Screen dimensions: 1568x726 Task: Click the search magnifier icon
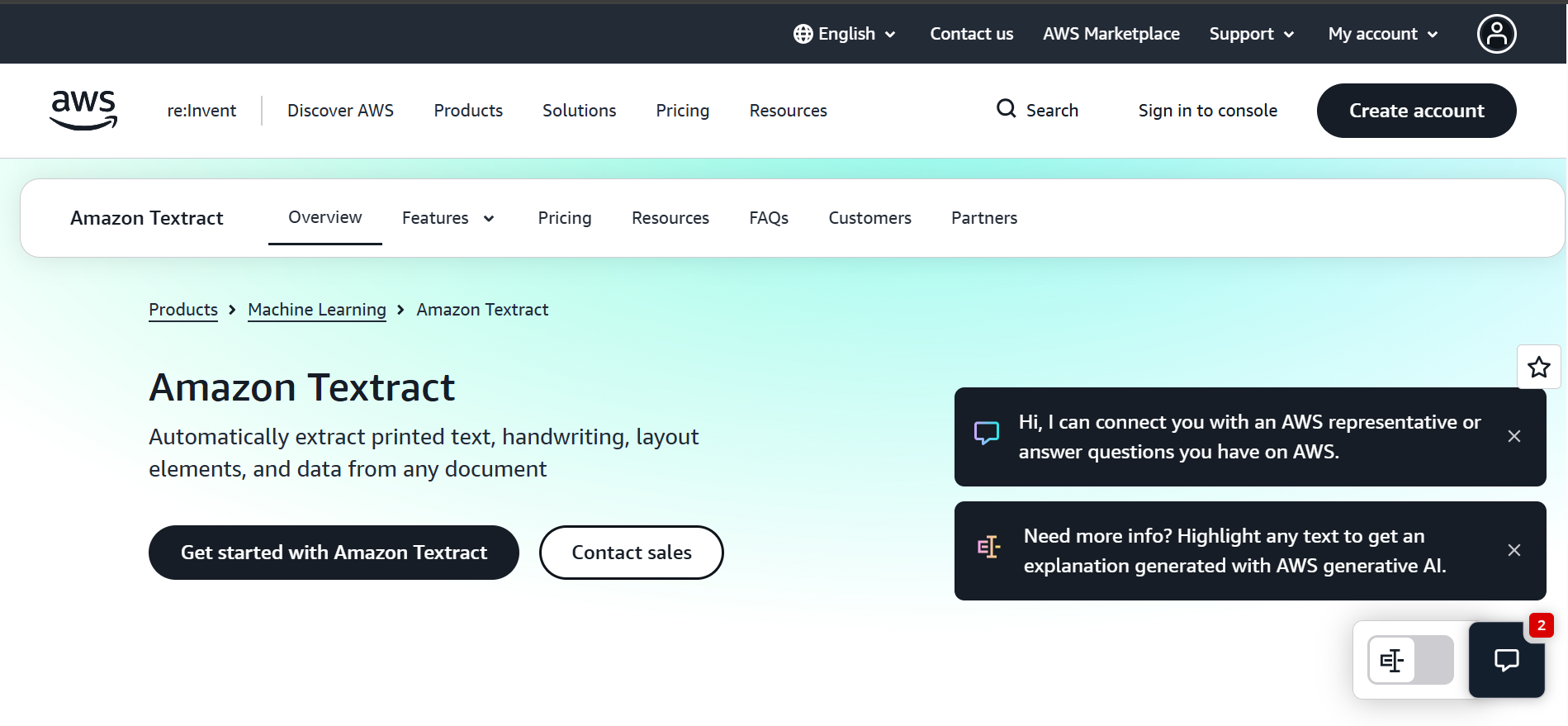pyautogui.click(x=1006, y=109)
